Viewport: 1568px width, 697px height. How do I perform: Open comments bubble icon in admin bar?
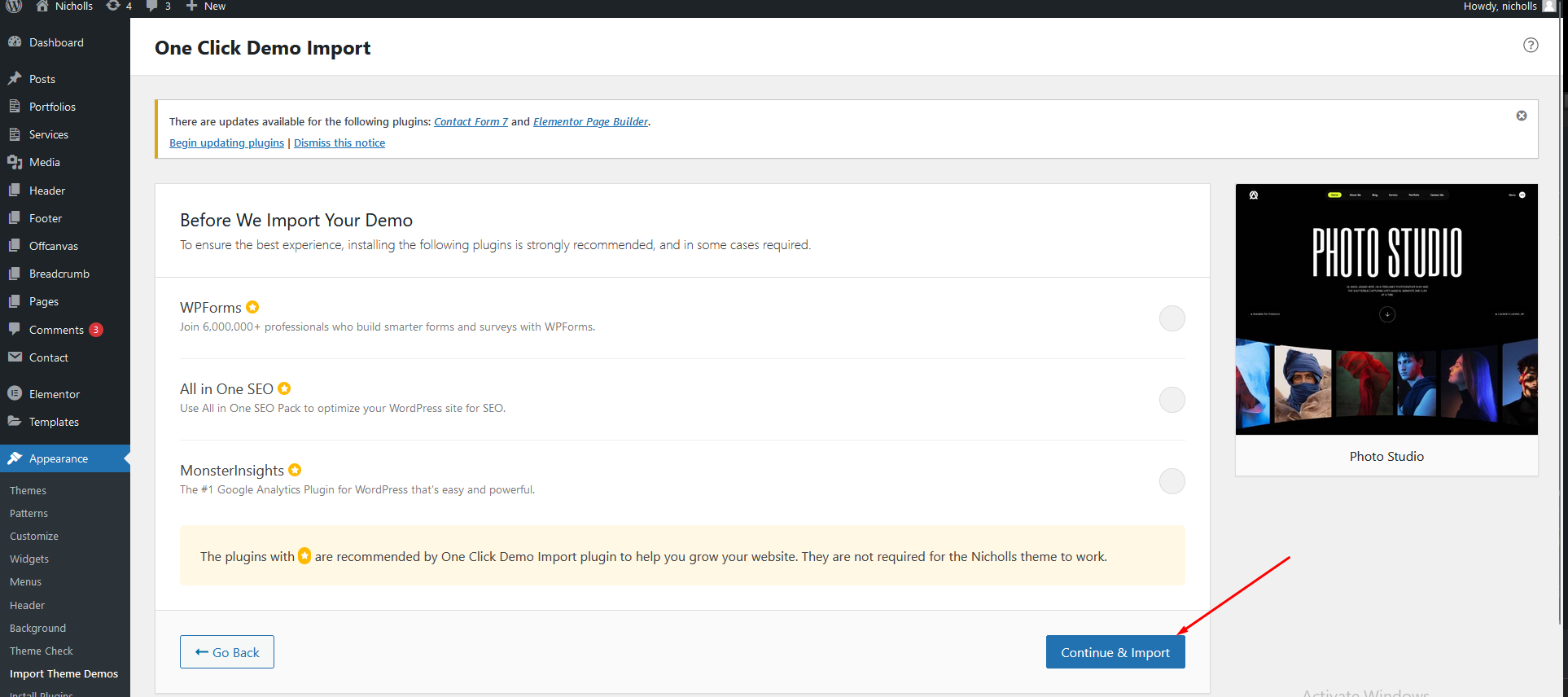click(x=151, y=6)
